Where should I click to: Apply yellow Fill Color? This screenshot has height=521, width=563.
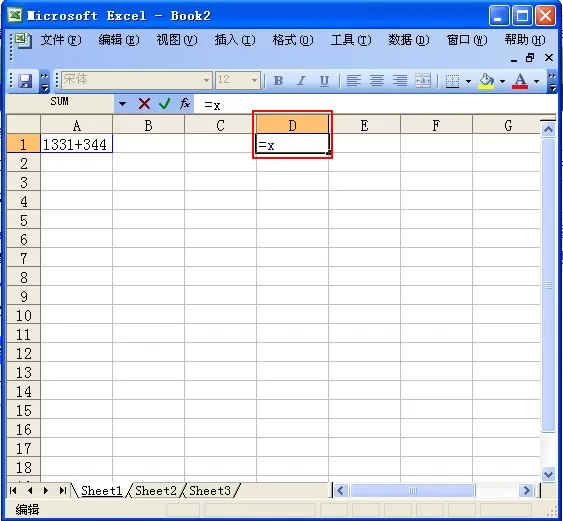(x=486, y=81)
